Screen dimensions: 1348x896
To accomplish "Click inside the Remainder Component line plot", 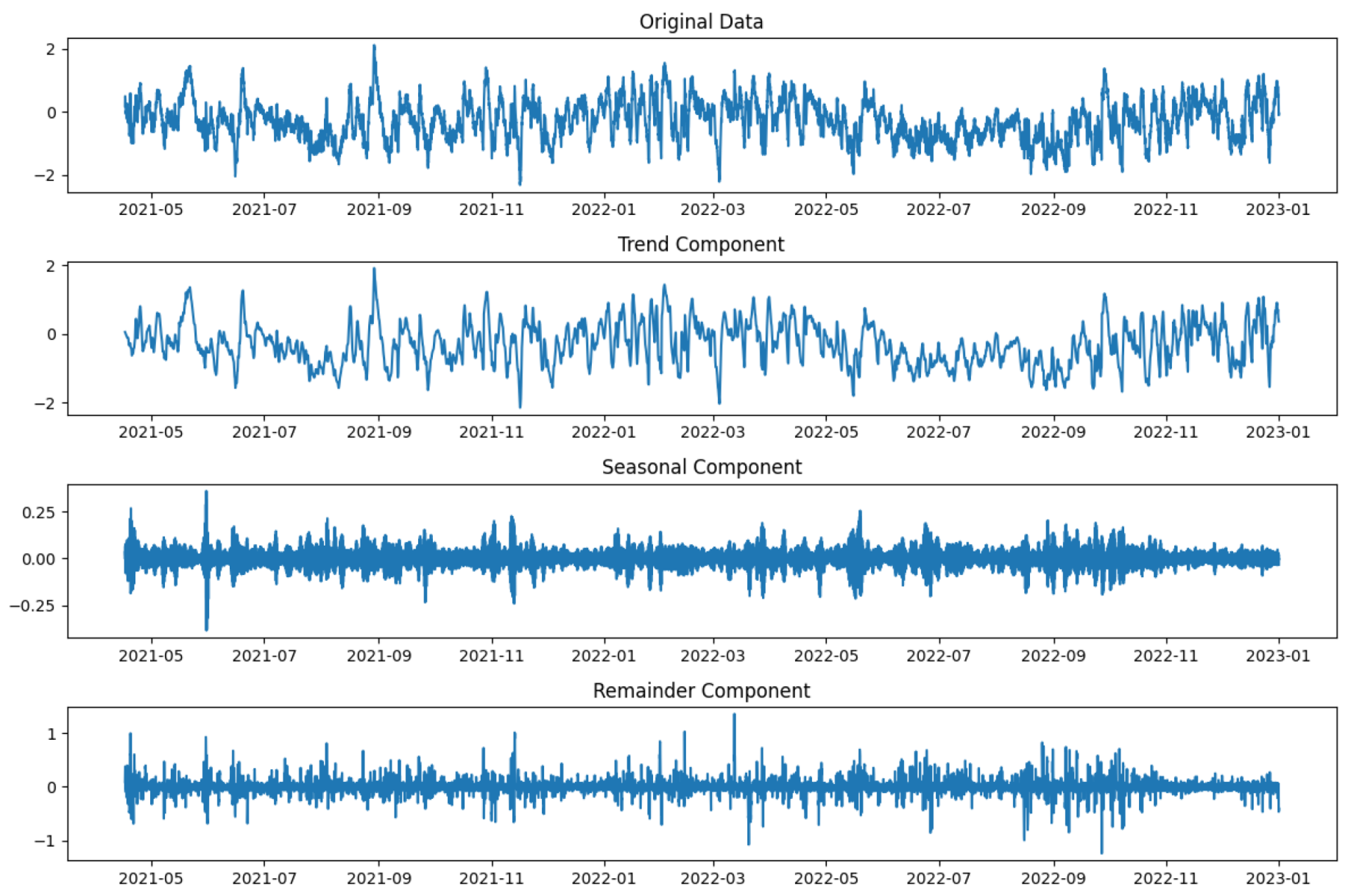I will click(702, 784).
